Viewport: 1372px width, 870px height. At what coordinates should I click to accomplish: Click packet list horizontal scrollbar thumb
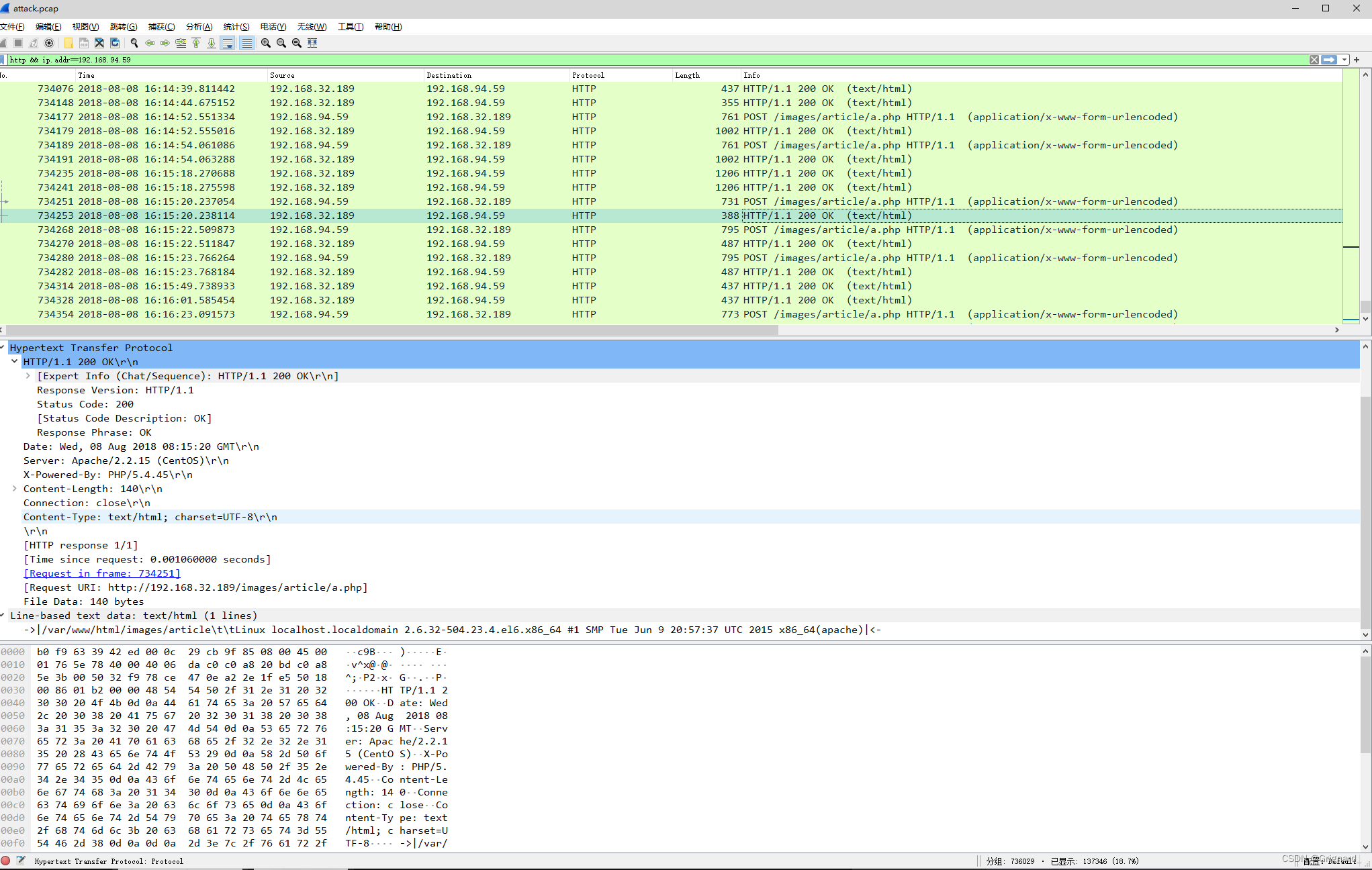(x=392, y=330)
